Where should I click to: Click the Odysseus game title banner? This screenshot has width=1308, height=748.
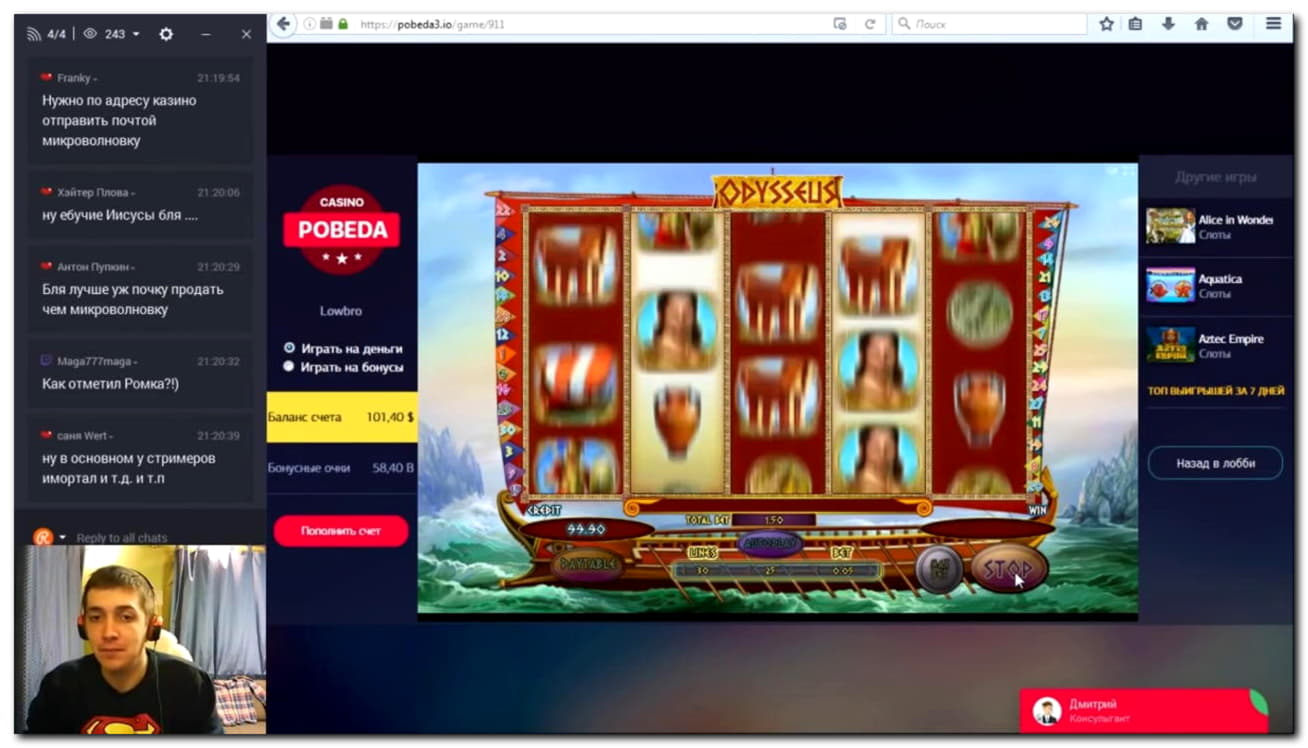[x=778, y=191]
